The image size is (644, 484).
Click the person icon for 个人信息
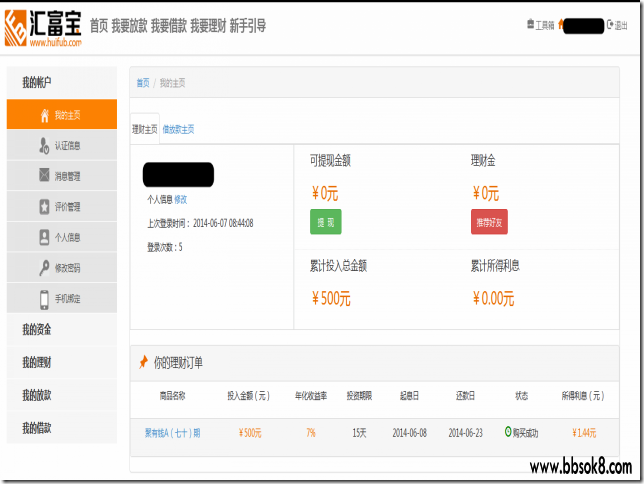(x=44, y=238)
